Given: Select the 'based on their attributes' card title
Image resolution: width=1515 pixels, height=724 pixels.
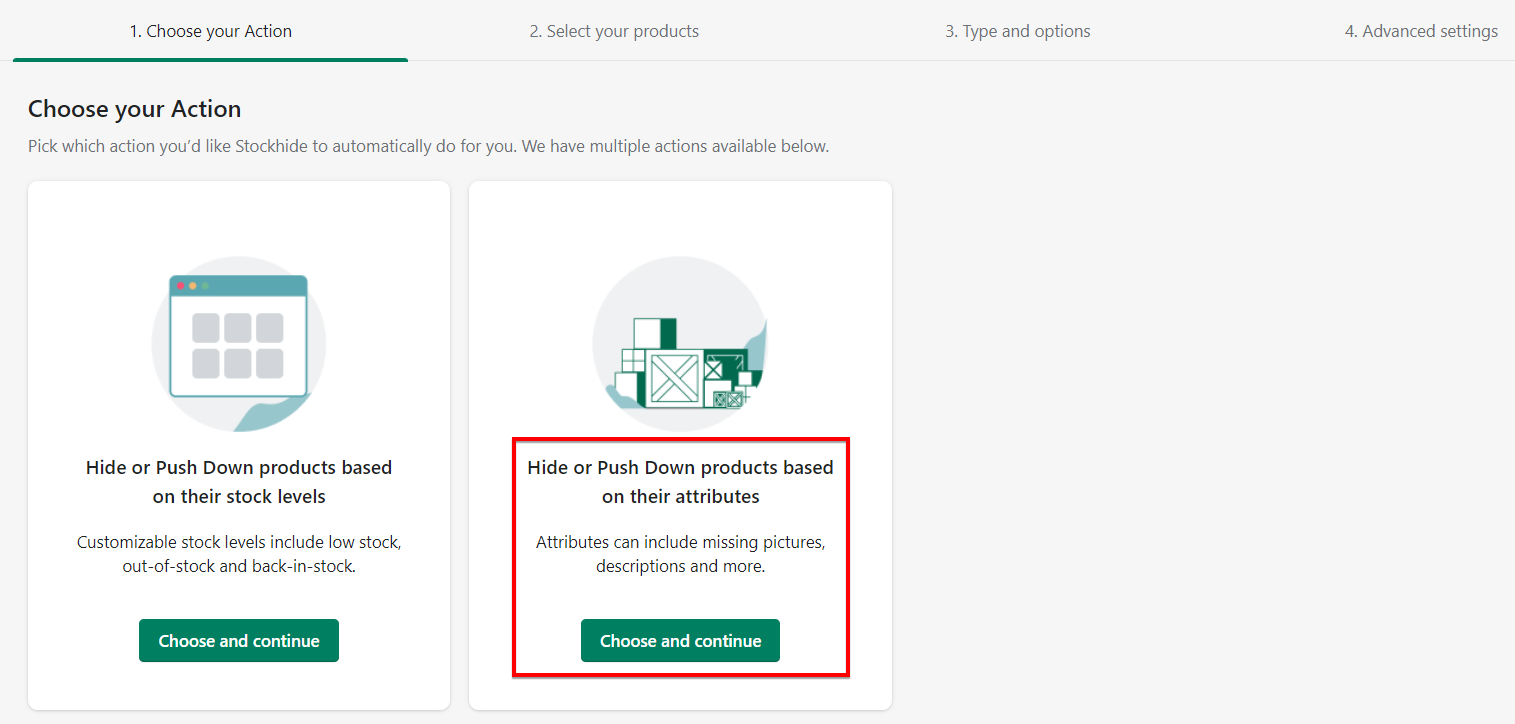Looking at the screenshot, I should 680,482.
